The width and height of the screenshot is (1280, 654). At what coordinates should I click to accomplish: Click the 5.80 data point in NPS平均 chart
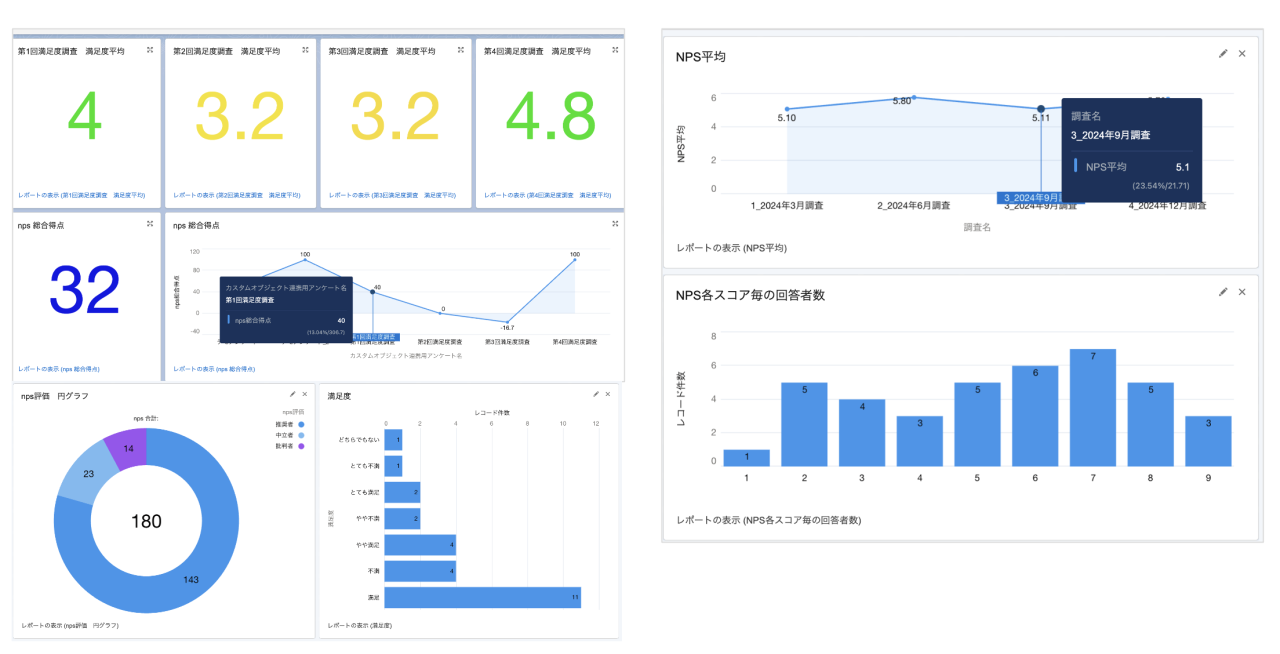tap(914, 97)
